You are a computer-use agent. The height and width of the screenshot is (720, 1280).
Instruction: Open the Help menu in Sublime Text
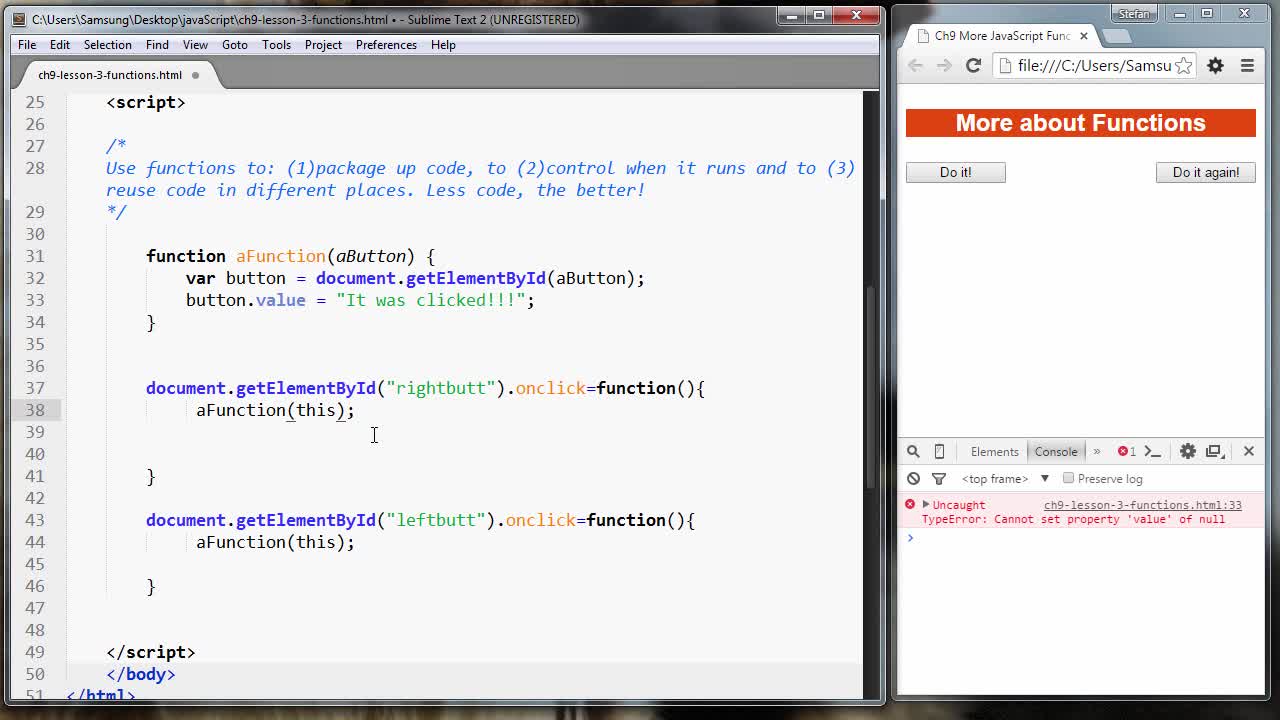pyautogui.click(x=443, y=45)
